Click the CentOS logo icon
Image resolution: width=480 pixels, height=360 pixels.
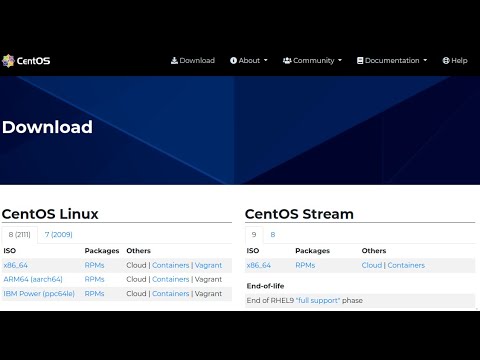pyautogui.click(x=8, y=61)
